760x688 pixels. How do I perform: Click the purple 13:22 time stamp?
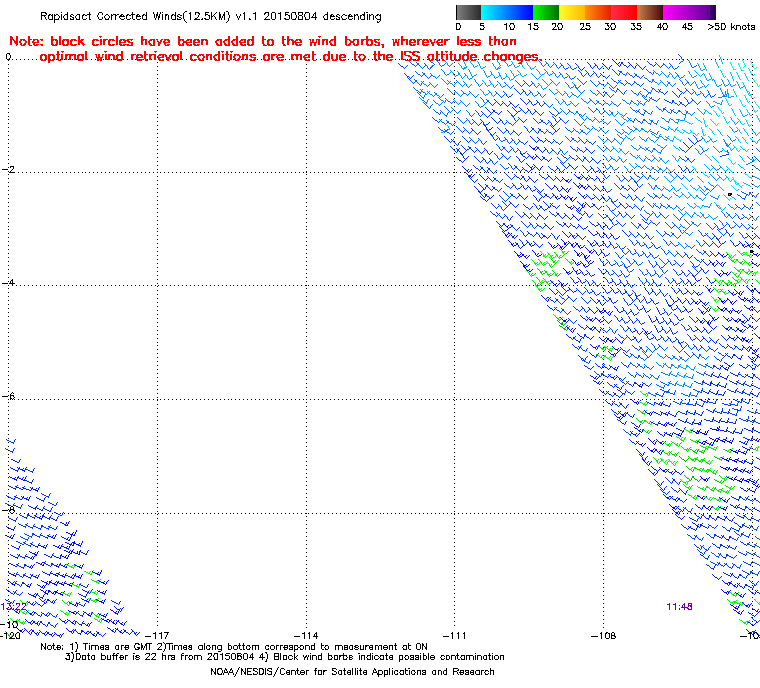click(x=14, y=607)
